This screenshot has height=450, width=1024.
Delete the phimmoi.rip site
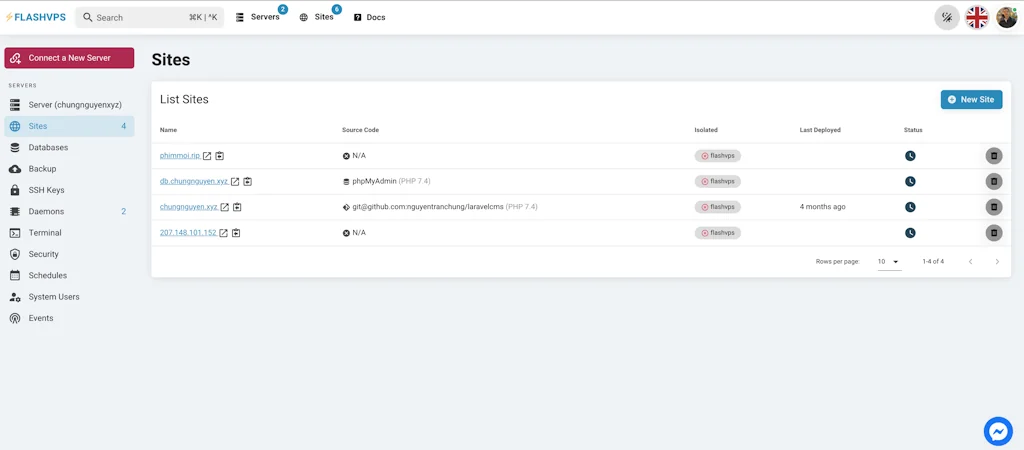point(993,156)
